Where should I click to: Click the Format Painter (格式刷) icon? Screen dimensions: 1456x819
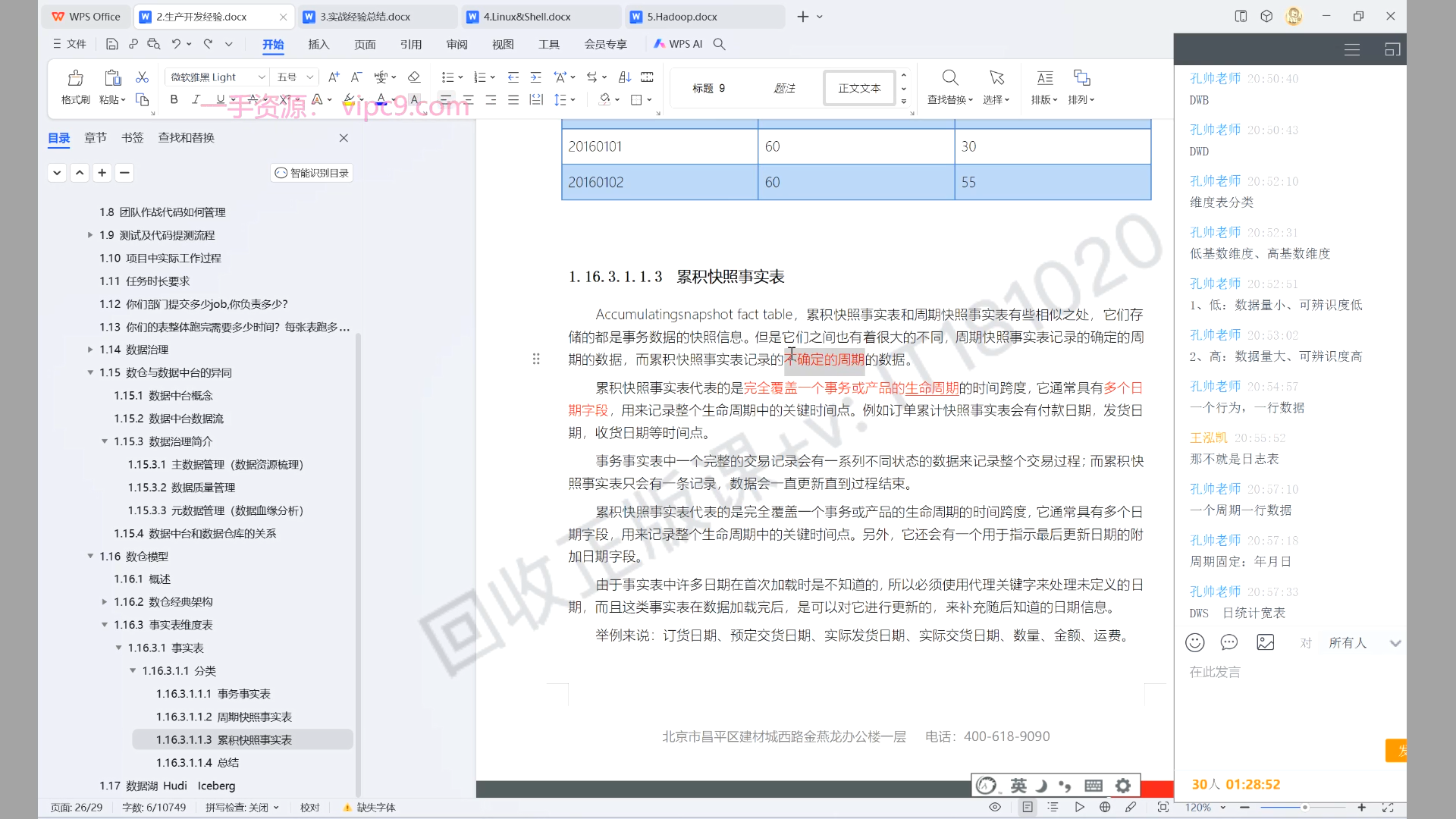75,78
